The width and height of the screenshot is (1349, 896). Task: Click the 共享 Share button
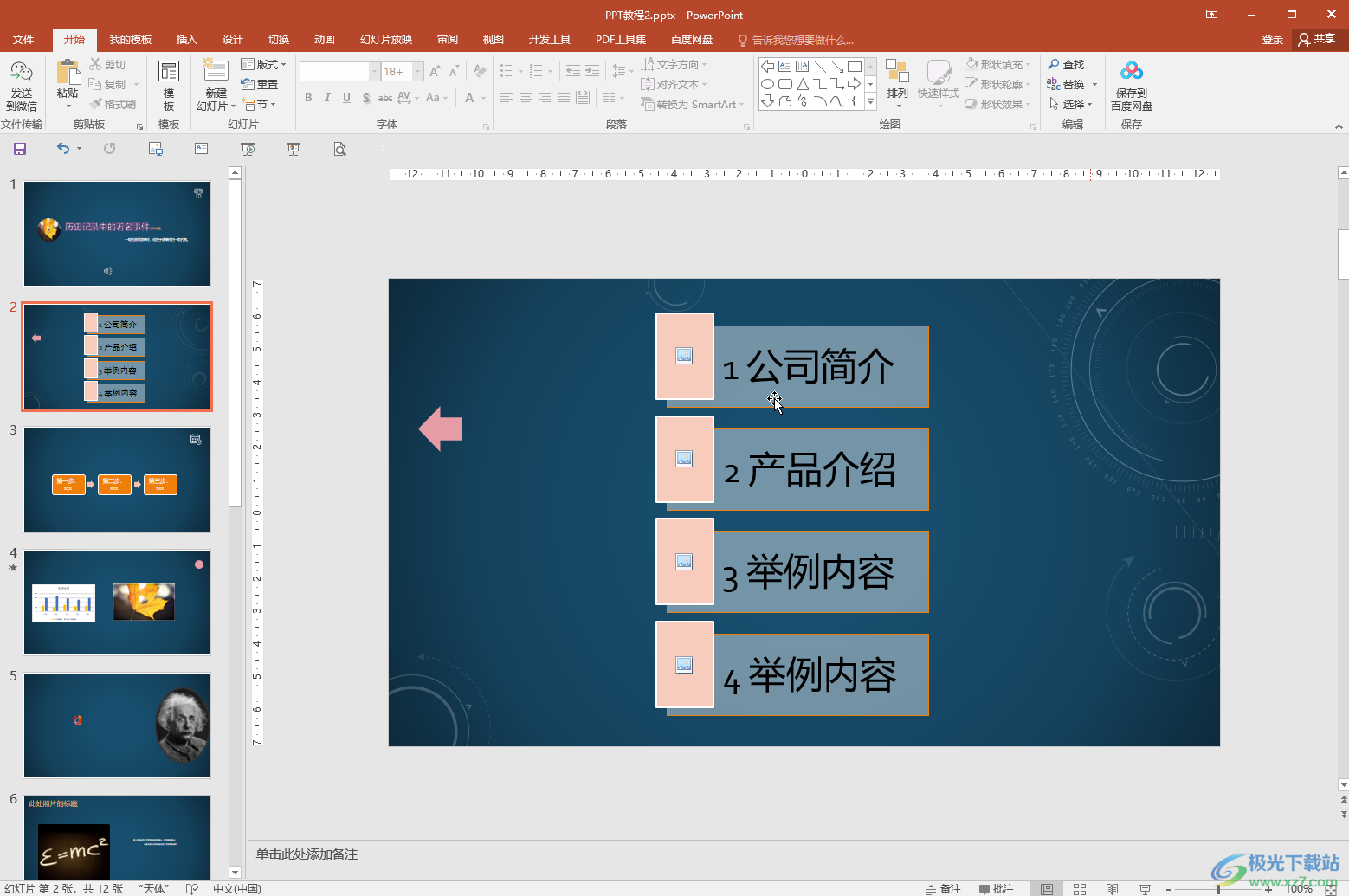(x=1317, y=40)
